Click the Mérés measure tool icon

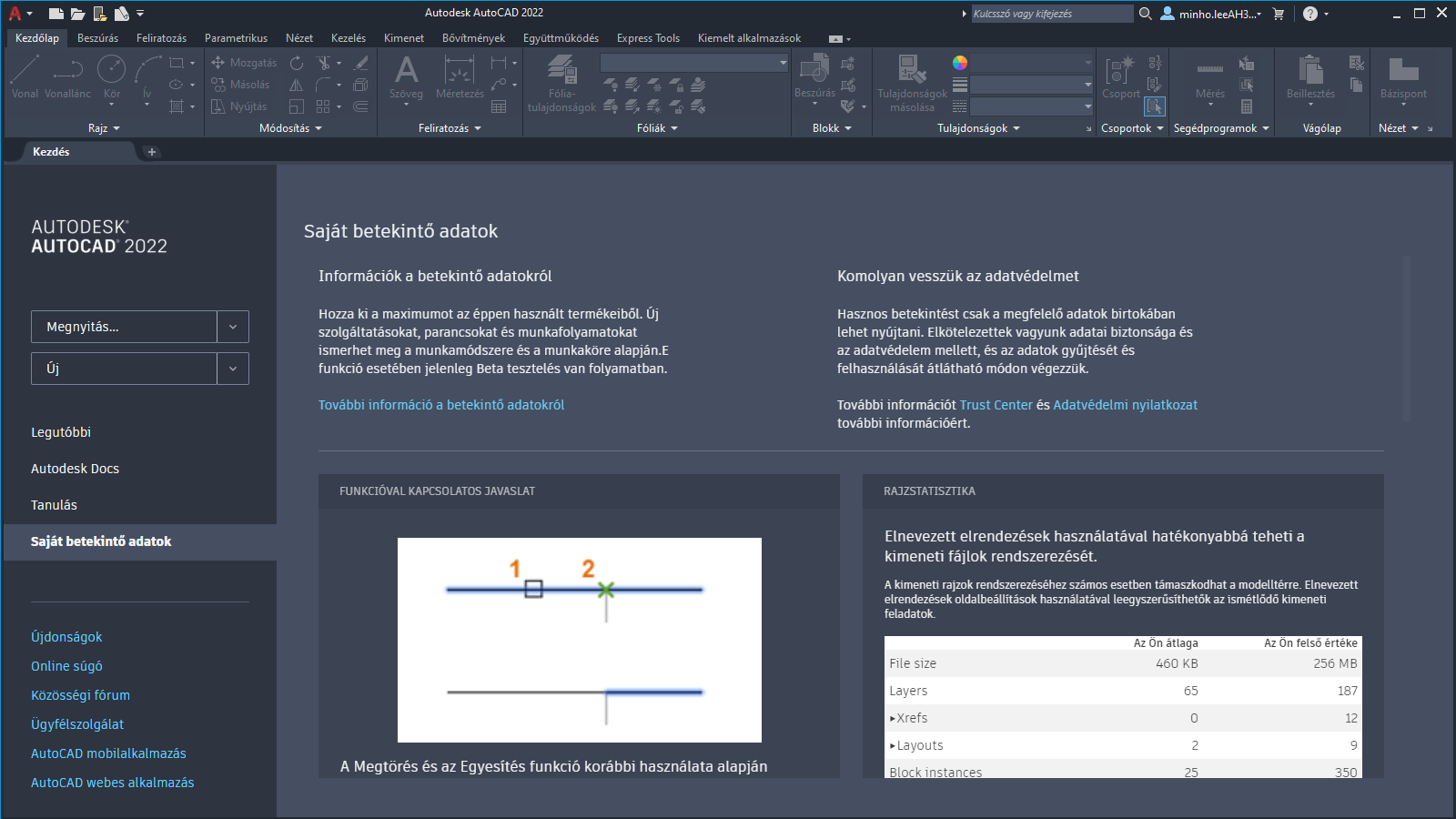pos(1209,69)
